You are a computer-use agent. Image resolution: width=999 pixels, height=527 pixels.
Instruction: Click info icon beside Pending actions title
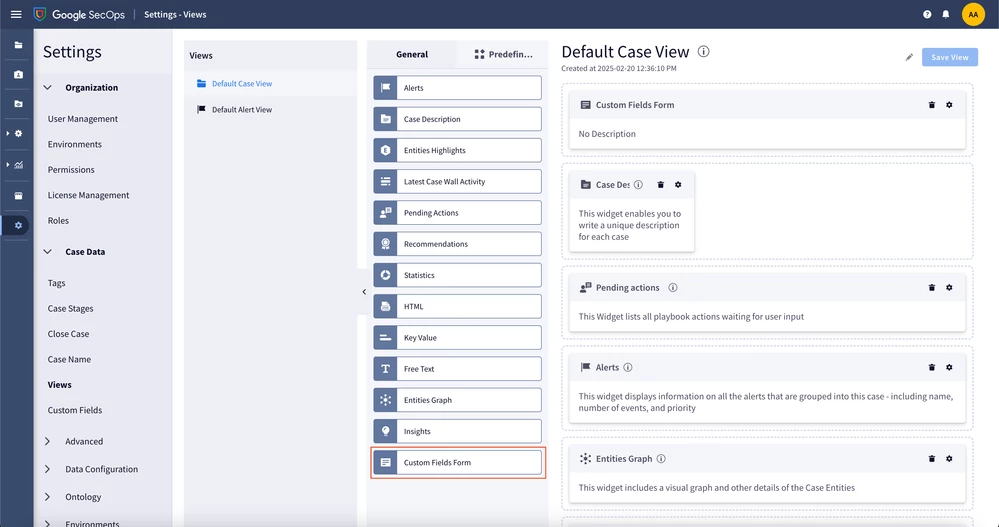coord(672,287)
